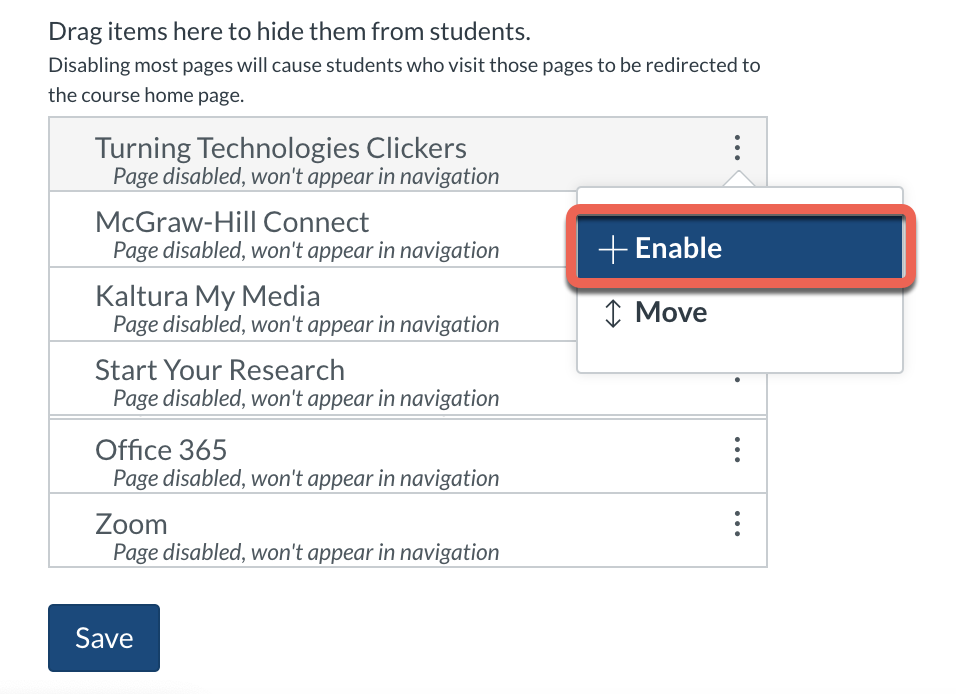Click the up-down arrow icon beside Move
Screen dimensions: 956x694
tap(614, 313)
